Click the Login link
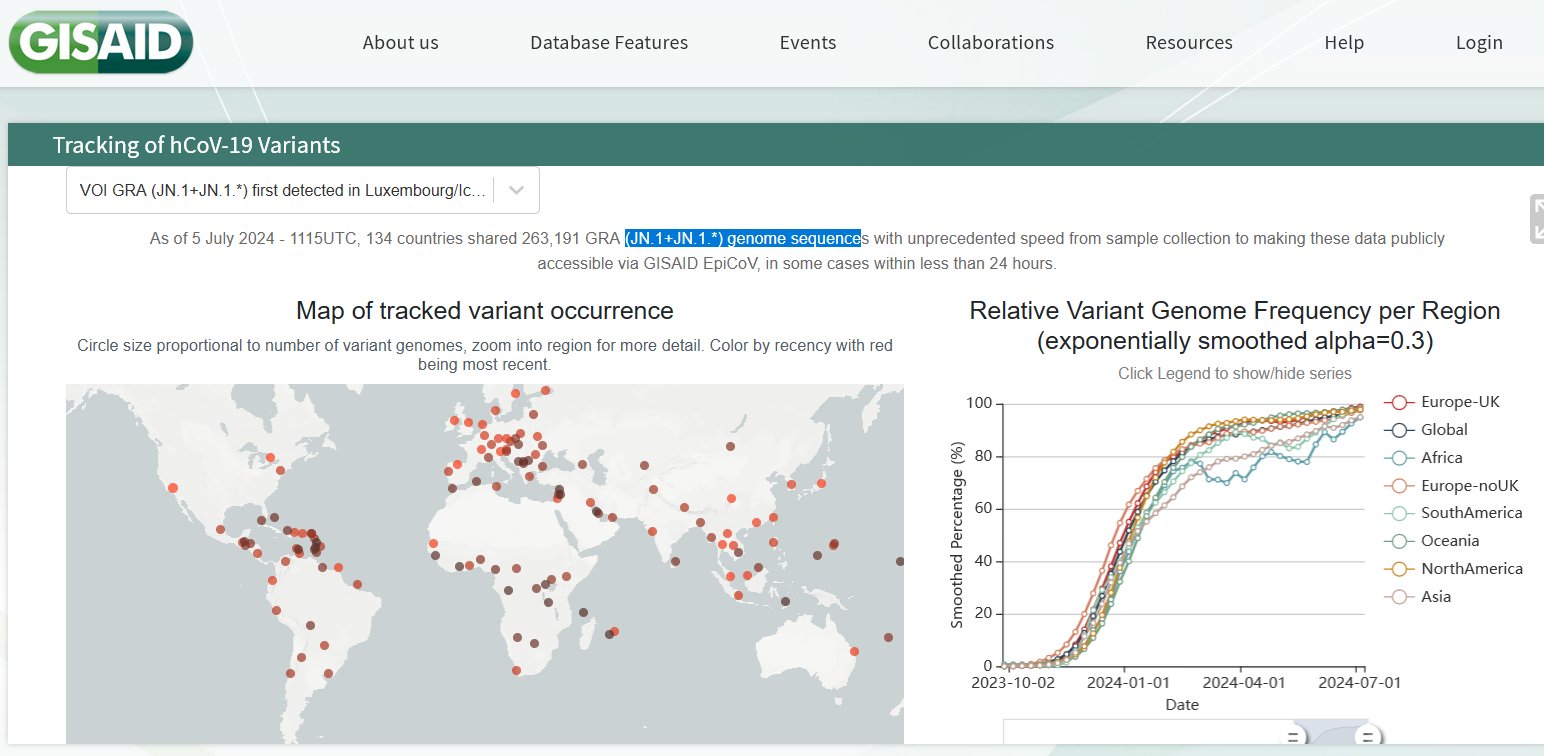1544x756 pixels. click(1478, 43)
